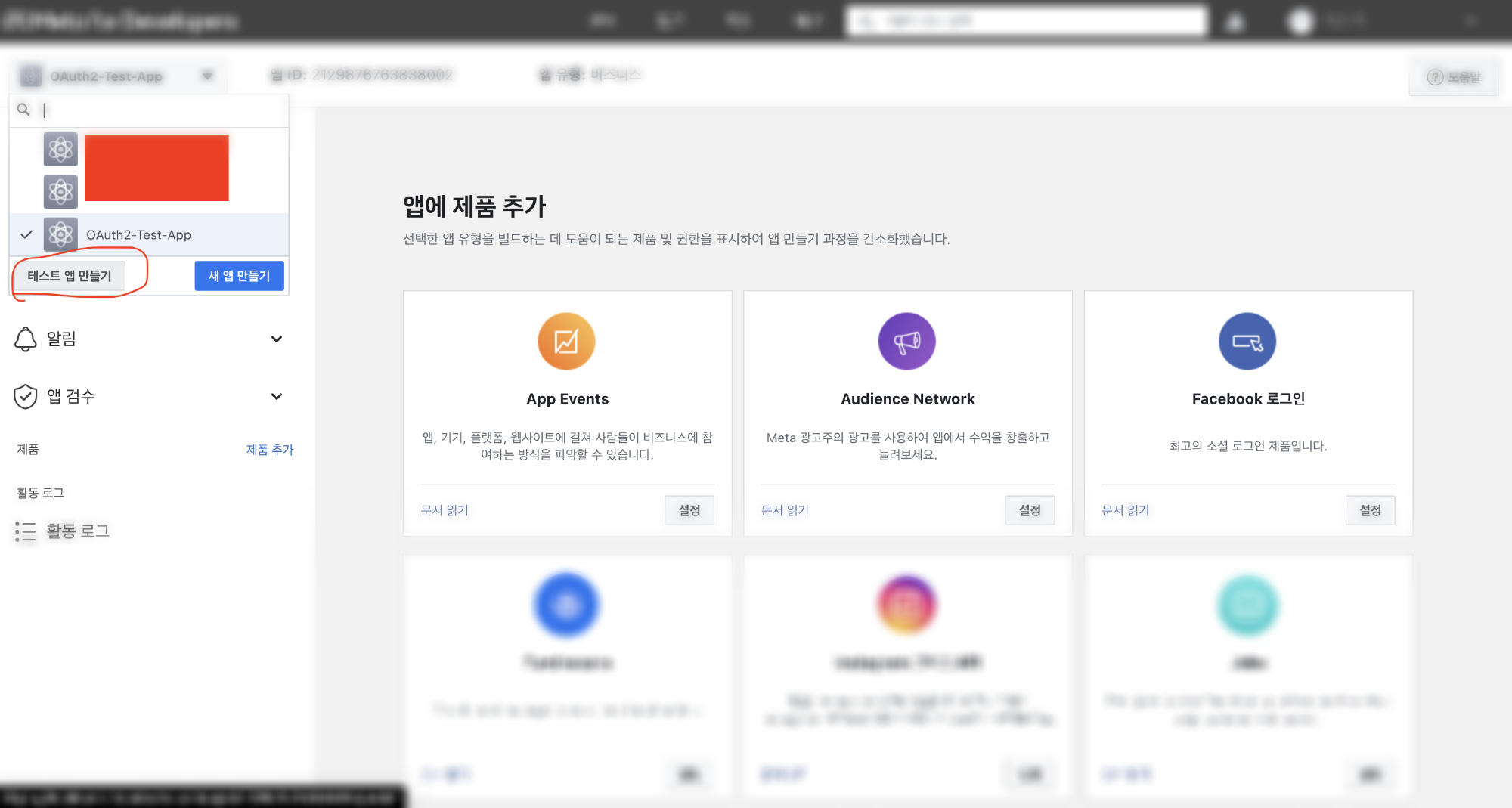Open the 앱 검수 menu item

149,396
